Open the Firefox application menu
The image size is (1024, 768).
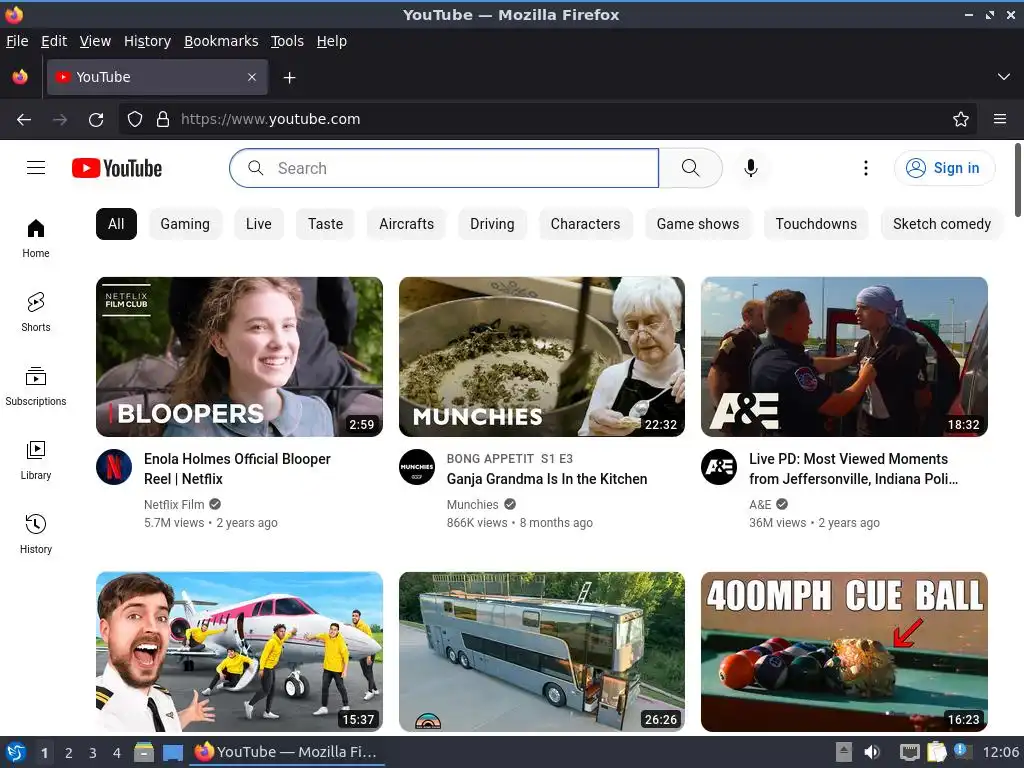pyautogui.click(x=1000, y=120)
